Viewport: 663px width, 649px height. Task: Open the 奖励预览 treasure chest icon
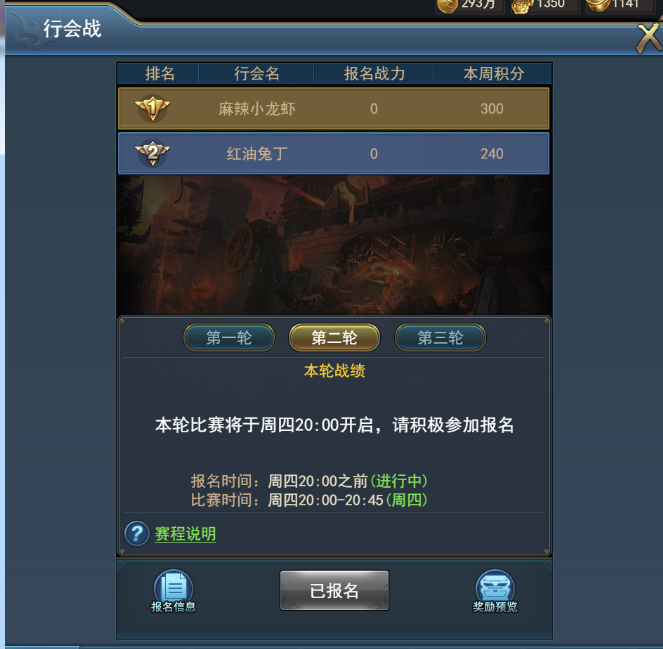point(495,591)
